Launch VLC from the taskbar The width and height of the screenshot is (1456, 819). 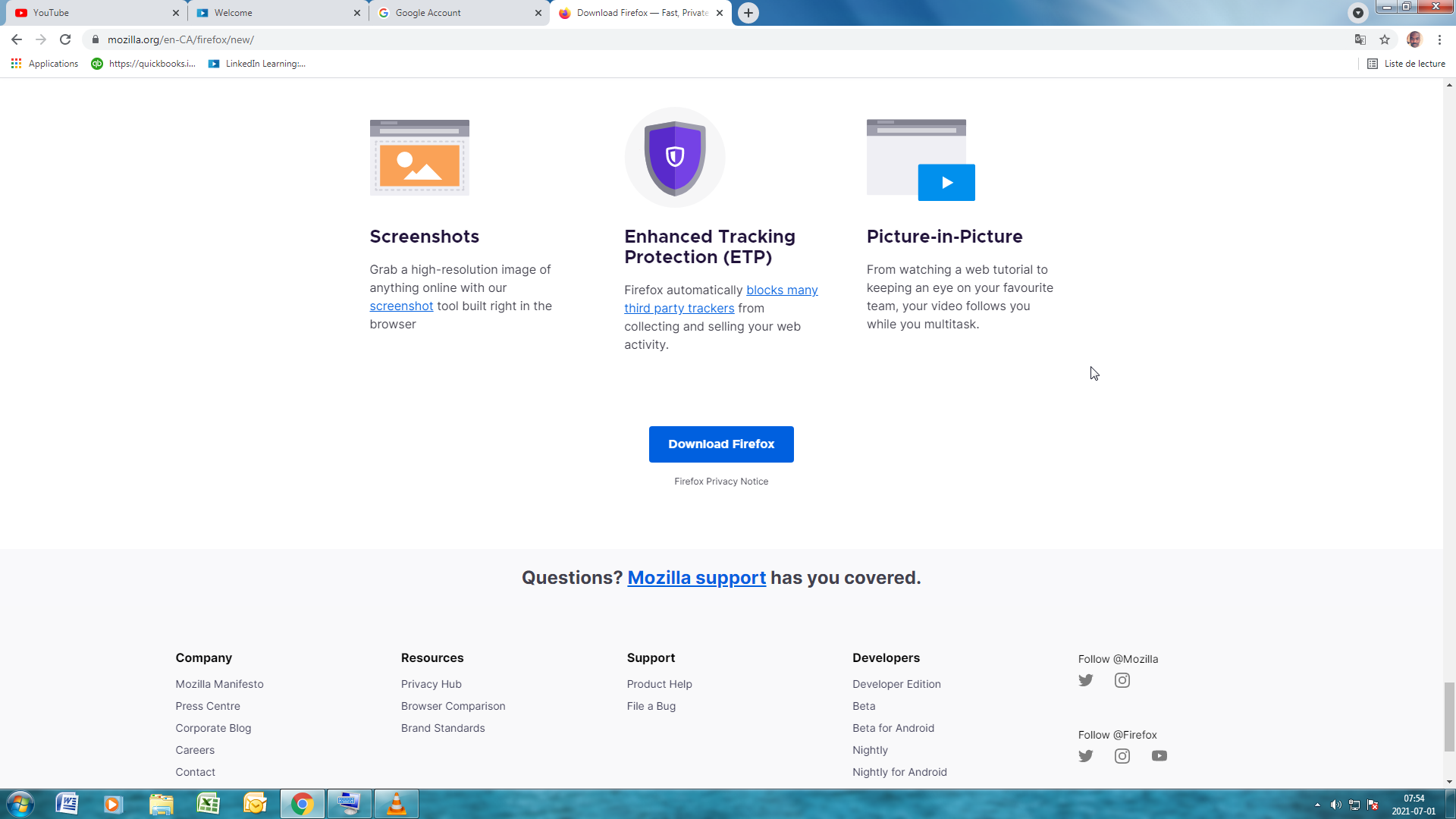point(396,804)
